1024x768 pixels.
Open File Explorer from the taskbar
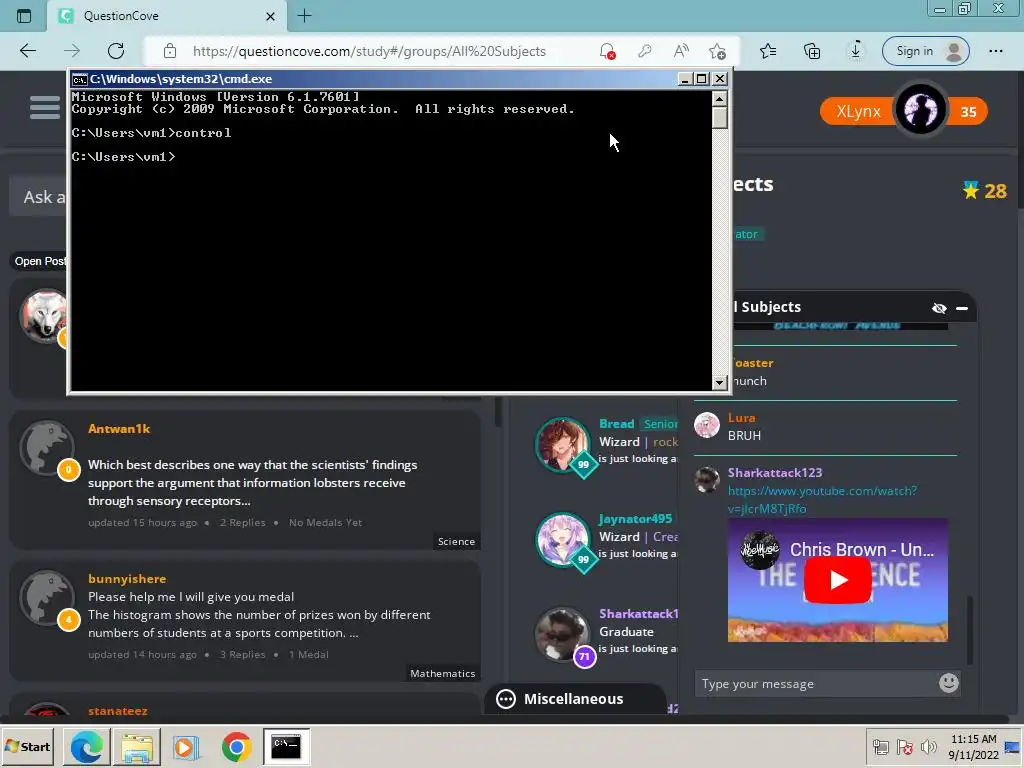click(x=137, y=746)
